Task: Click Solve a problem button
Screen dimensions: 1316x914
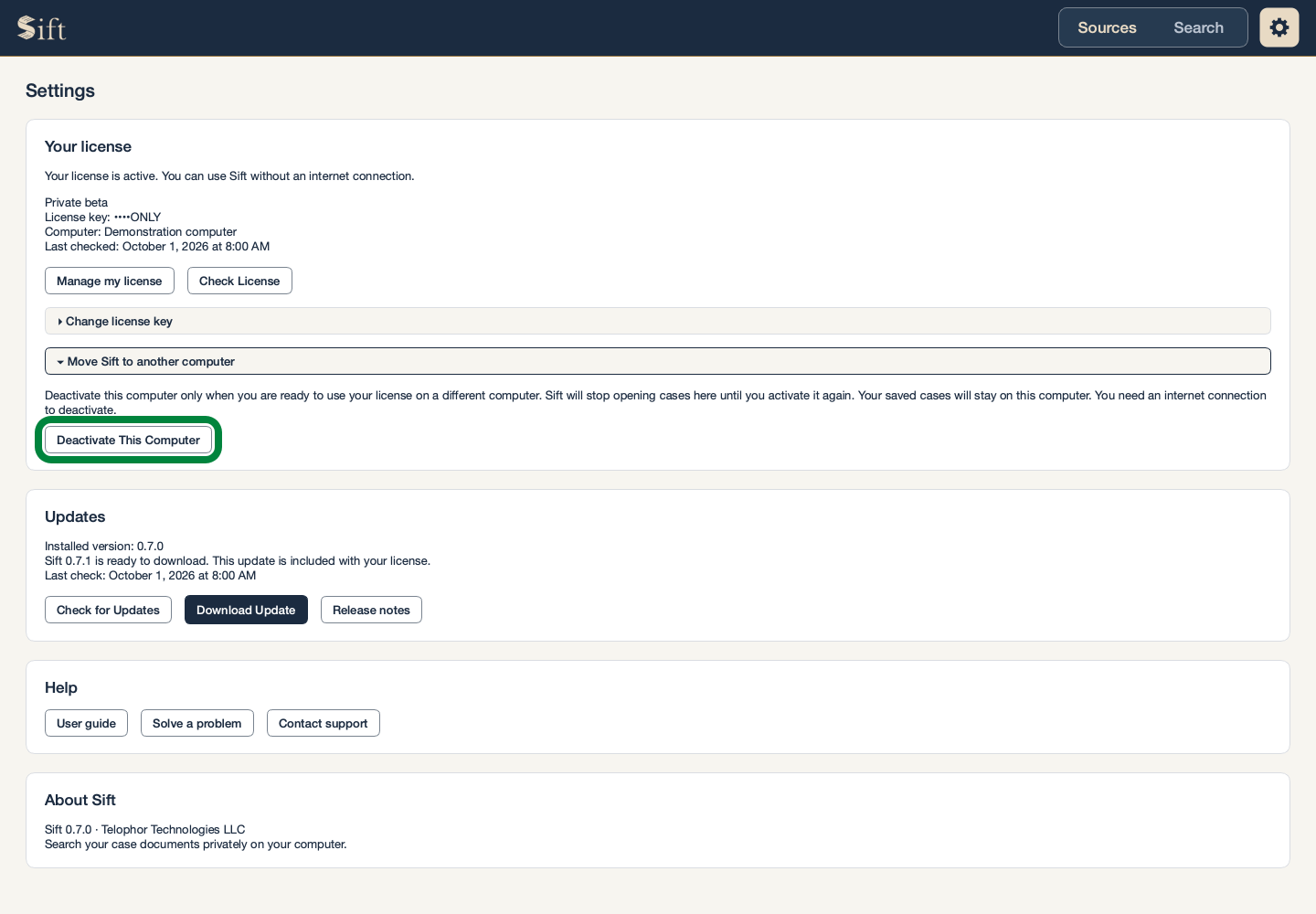Action: point(197,723)
